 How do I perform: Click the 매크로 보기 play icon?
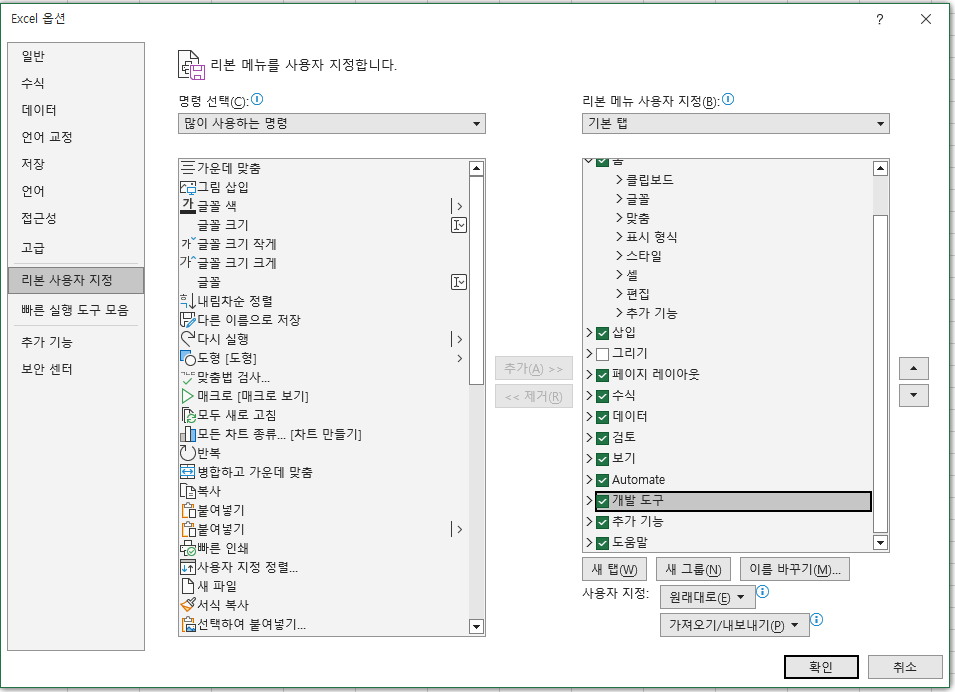(188, 396)
